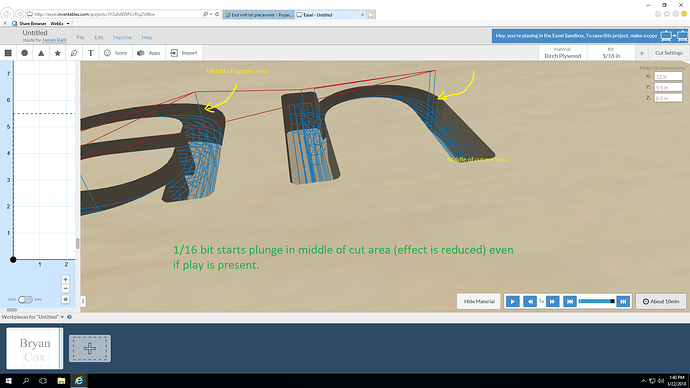690x388 pixels.
Task: Reset canvas view with home icon
Action: pos(65,299)
